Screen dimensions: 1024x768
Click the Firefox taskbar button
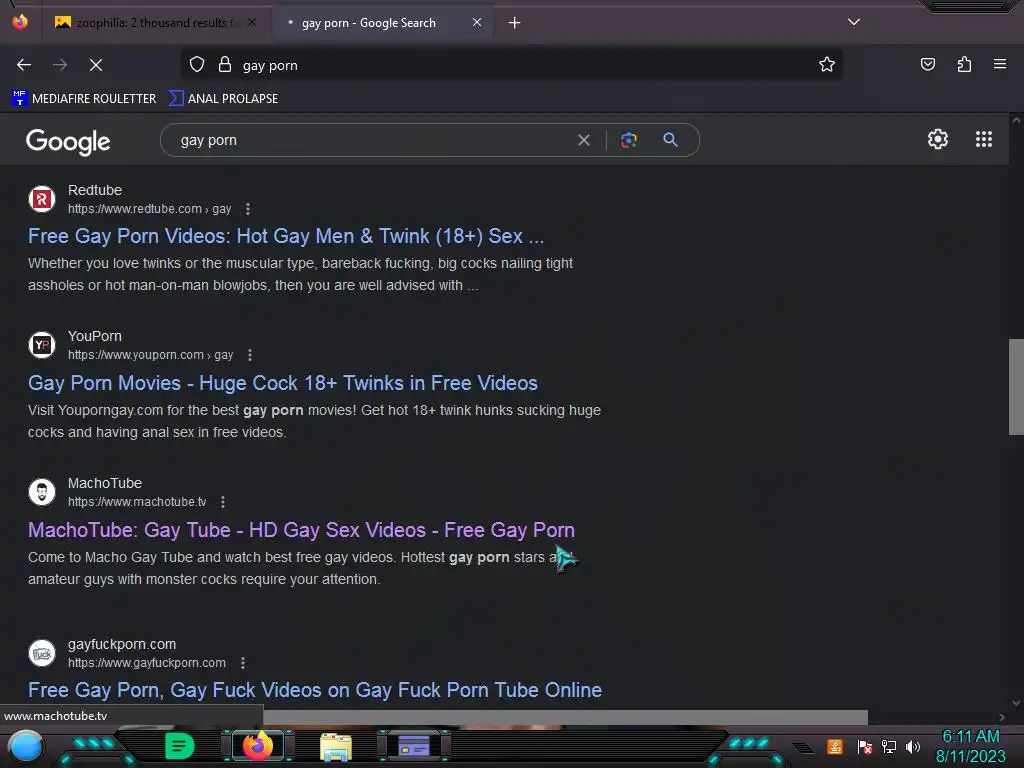257,746
